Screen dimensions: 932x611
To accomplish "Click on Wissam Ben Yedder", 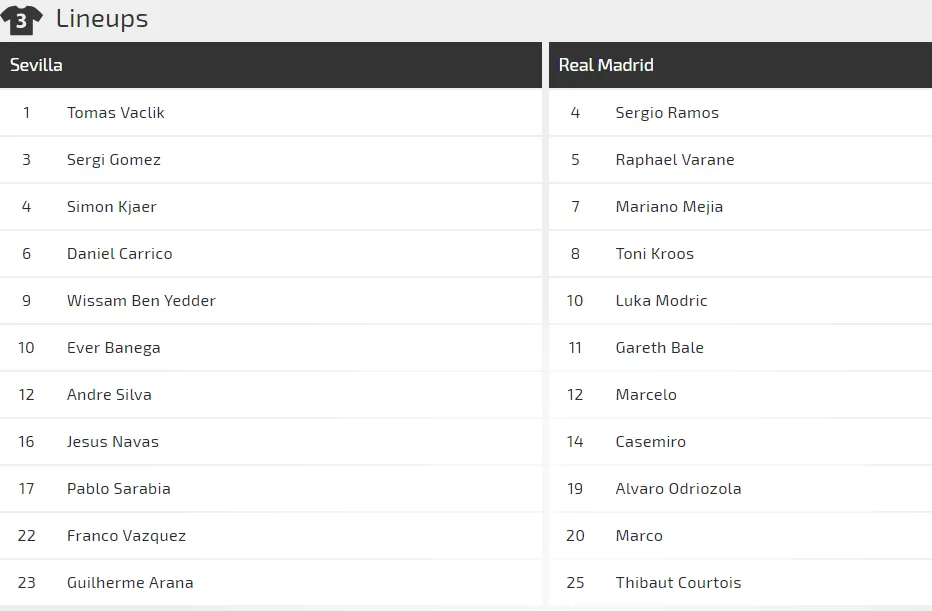I will tap(141, 301).
